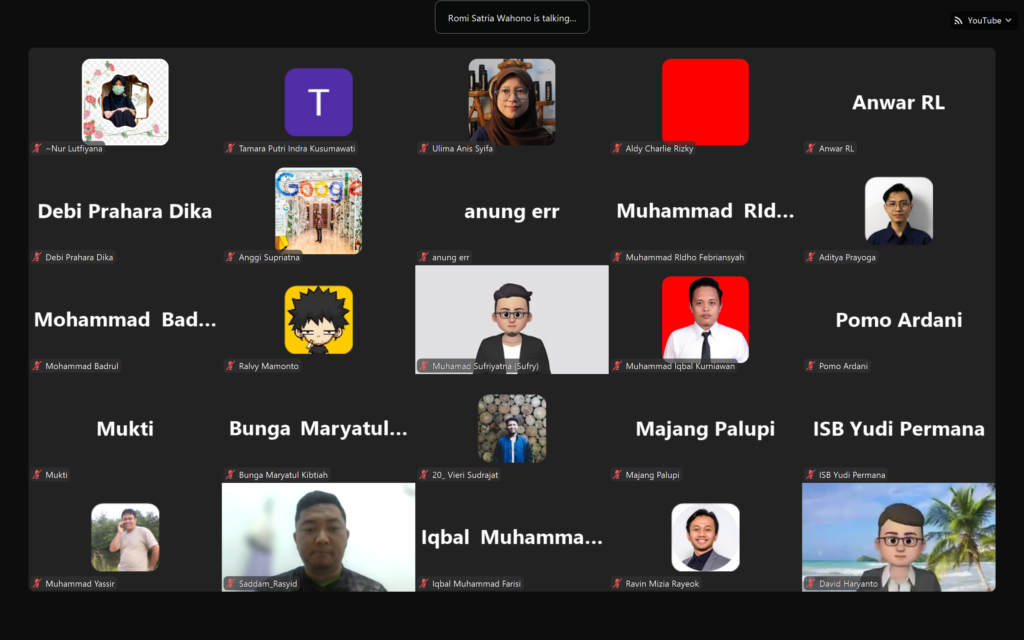Select the Saddam_Rasyid live video tile
Image resolution: width=1024 pixels, height=640 pixels.
click(318, 530)
